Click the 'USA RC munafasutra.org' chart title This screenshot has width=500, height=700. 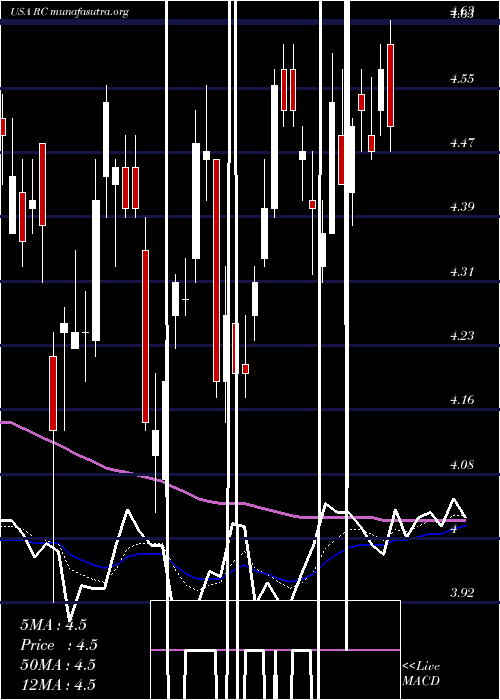(70, 12)
